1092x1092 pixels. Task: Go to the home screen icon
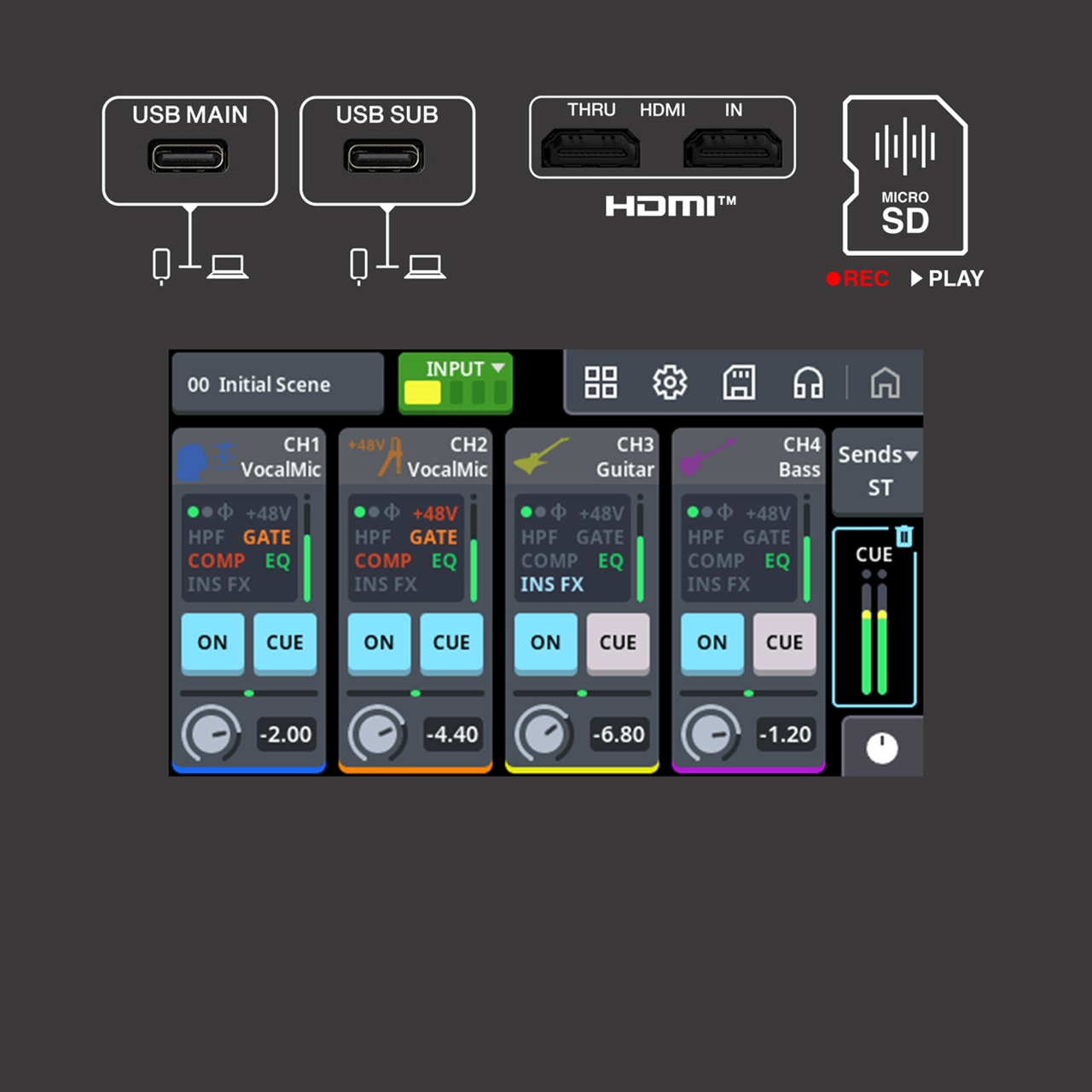pos(885,383)
